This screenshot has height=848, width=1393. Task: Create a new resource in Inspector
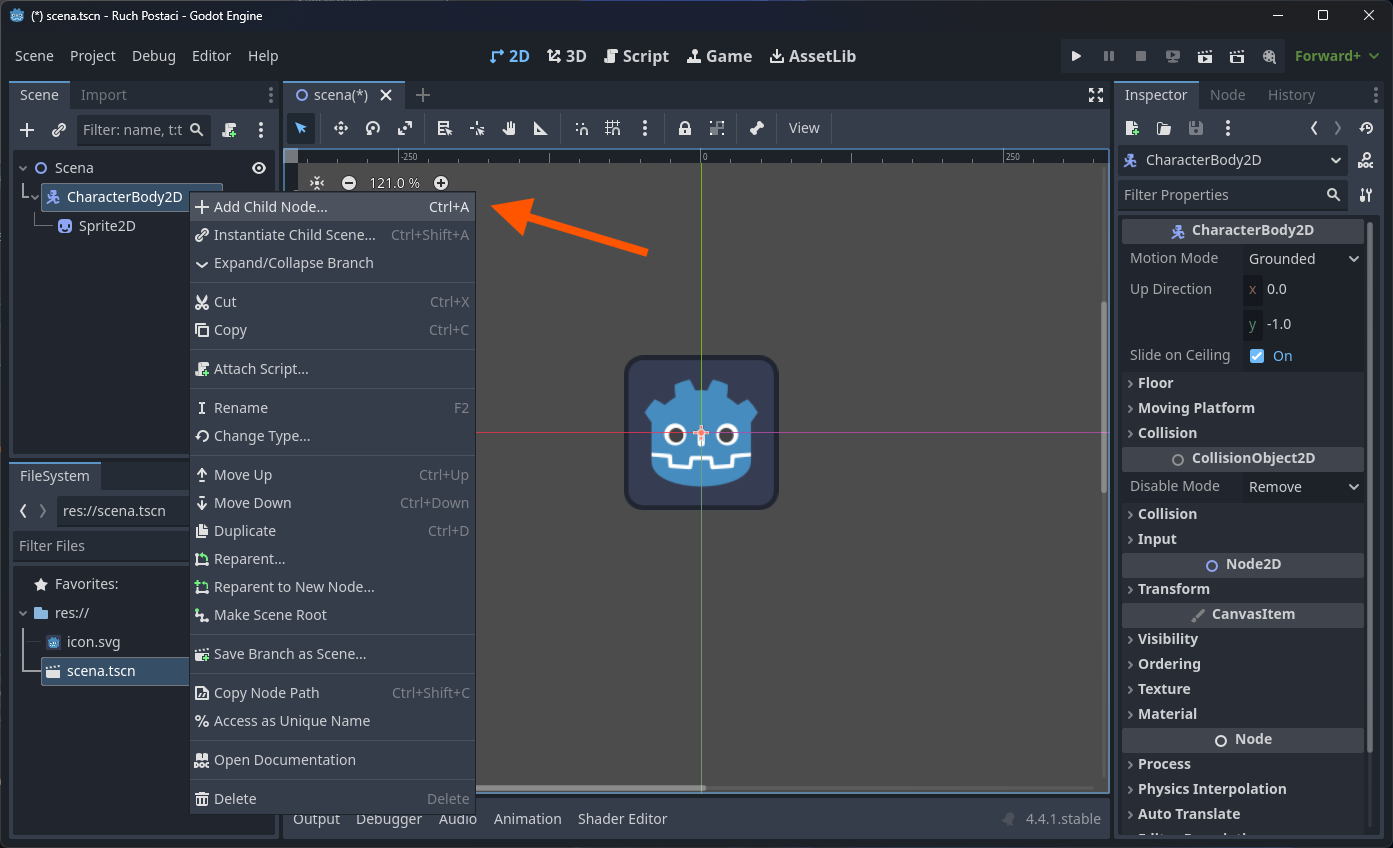1132,128
